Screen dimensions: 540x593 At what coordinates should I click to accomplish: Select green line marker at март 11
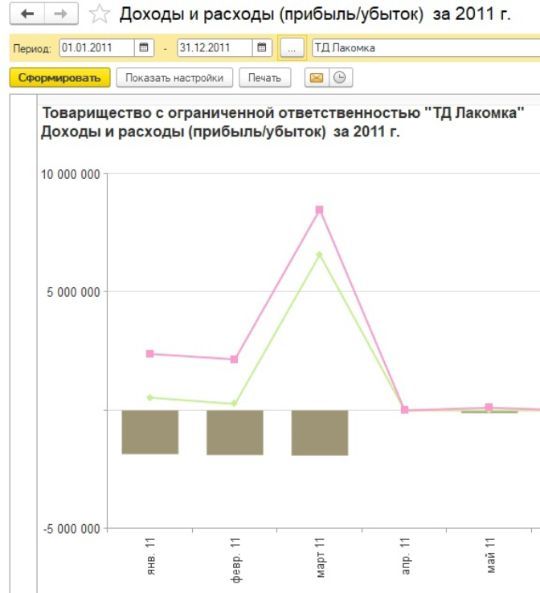320,255
